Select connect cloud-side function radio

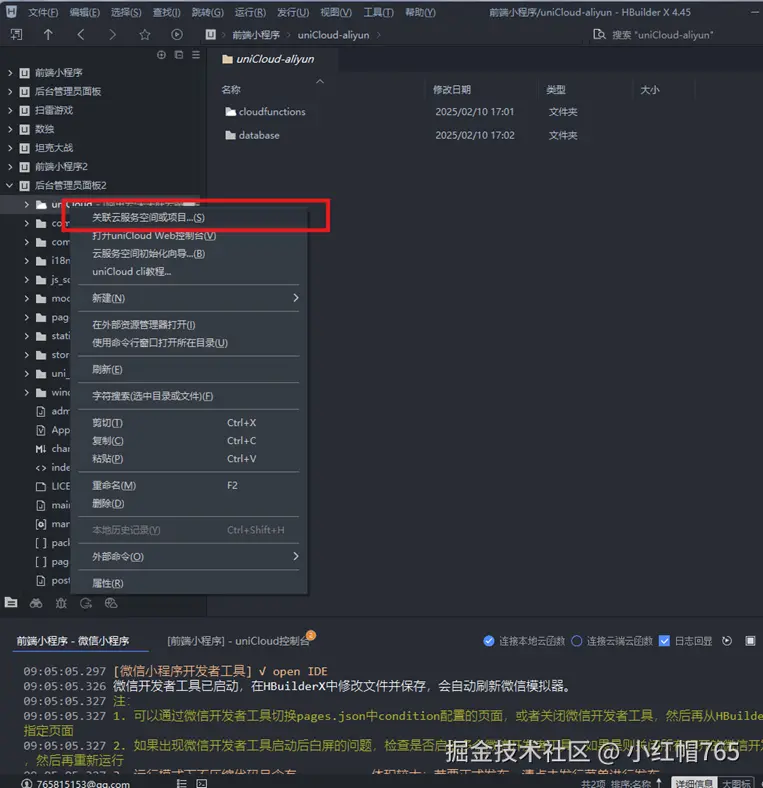(577, 641)
